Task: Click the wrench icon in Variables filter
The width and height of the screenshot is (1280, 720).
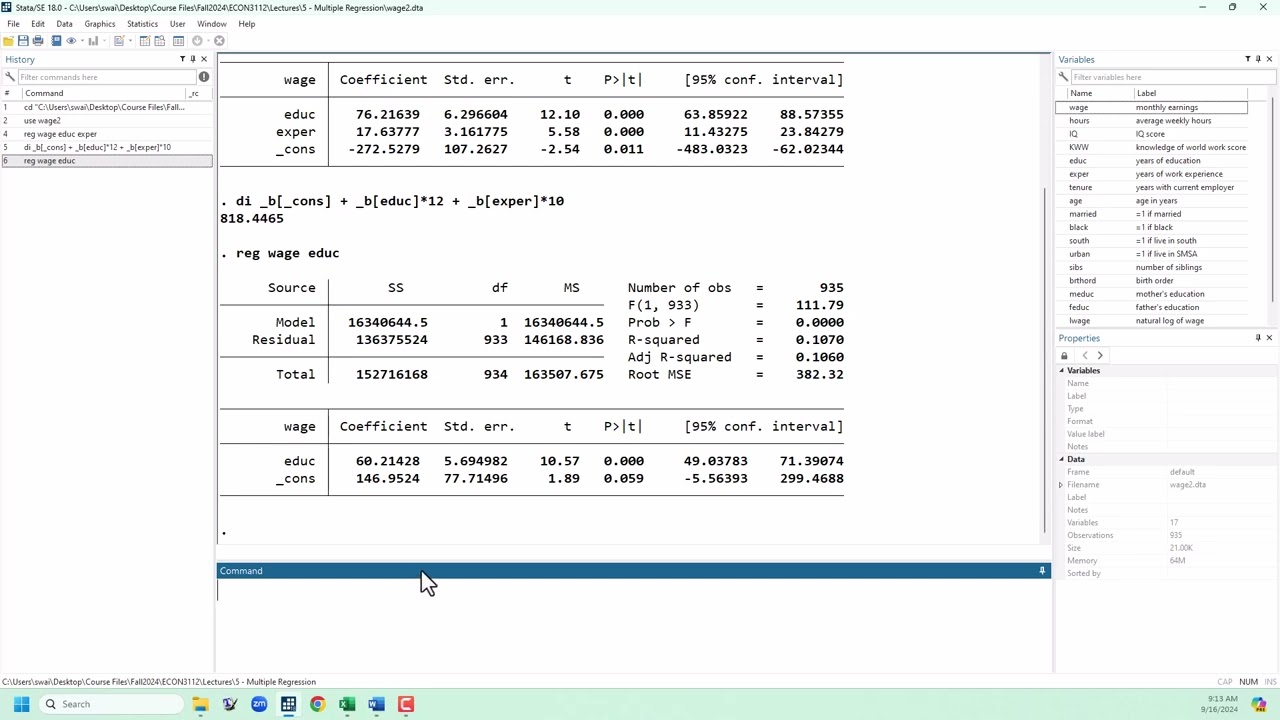Action: pos(1064,77)
